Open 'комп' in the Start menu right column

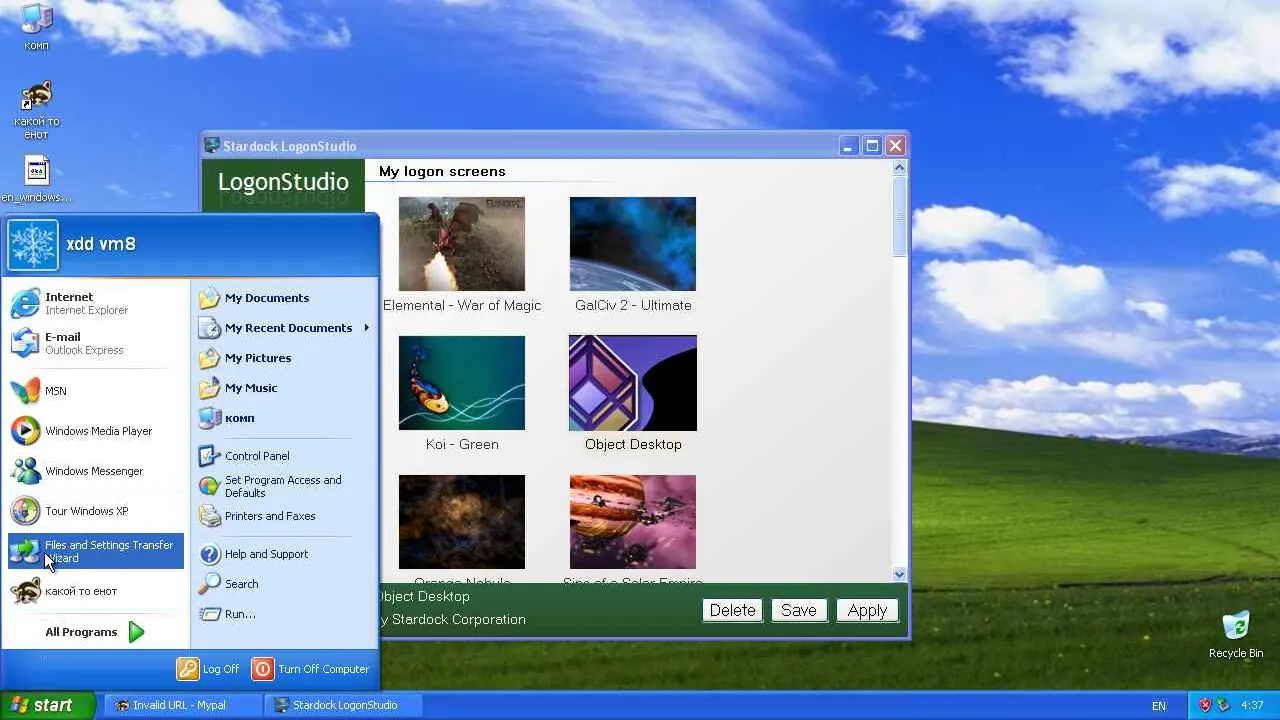click(284, 418)
